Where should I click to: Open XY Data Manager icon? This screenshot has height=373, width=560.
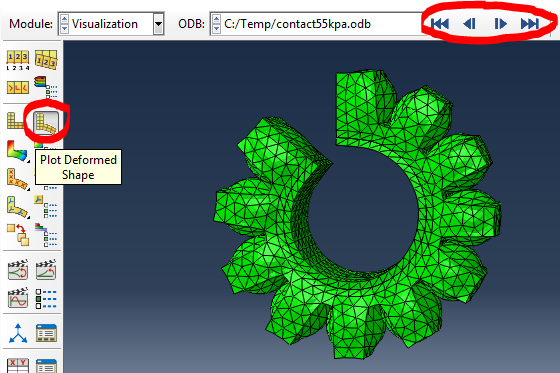tap(46, 365)
